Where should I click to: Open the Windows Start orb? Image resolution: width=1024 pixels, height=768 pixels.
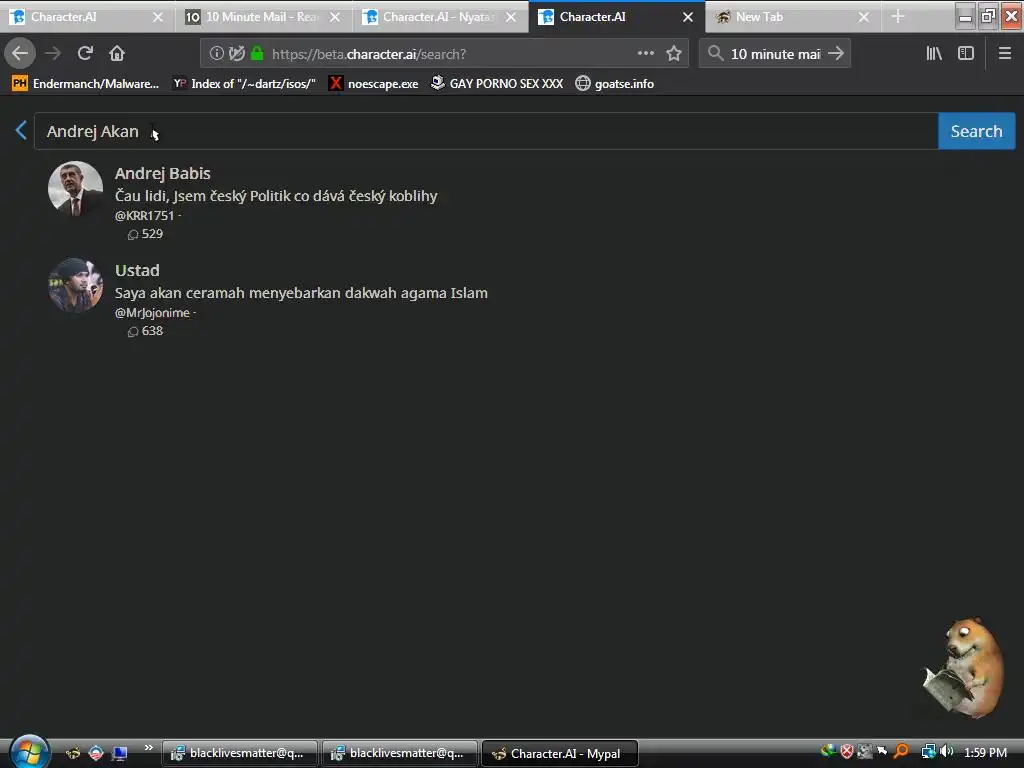29,752
